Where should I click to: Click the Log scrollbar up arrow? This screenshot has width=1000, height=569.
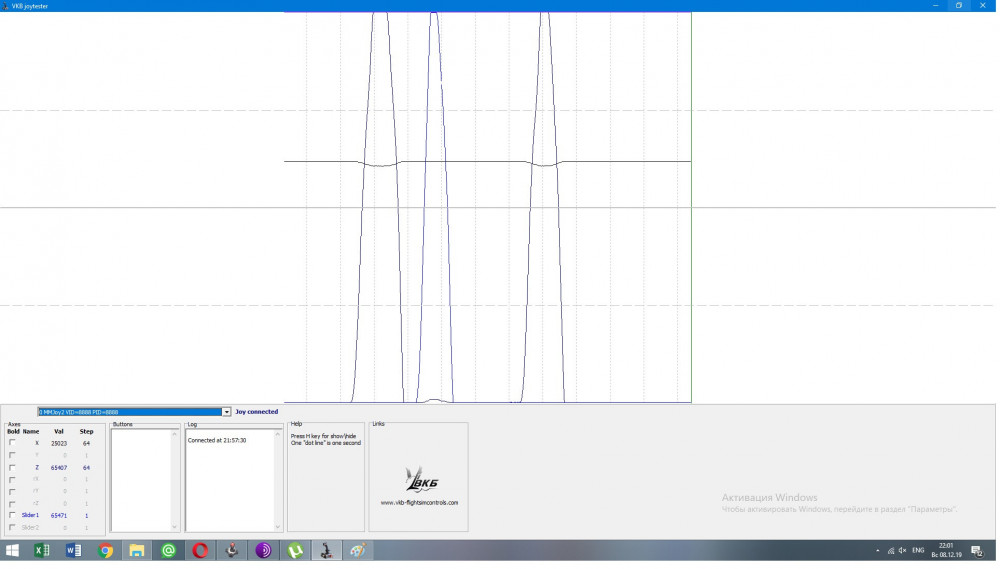click(x=278, y=434)
